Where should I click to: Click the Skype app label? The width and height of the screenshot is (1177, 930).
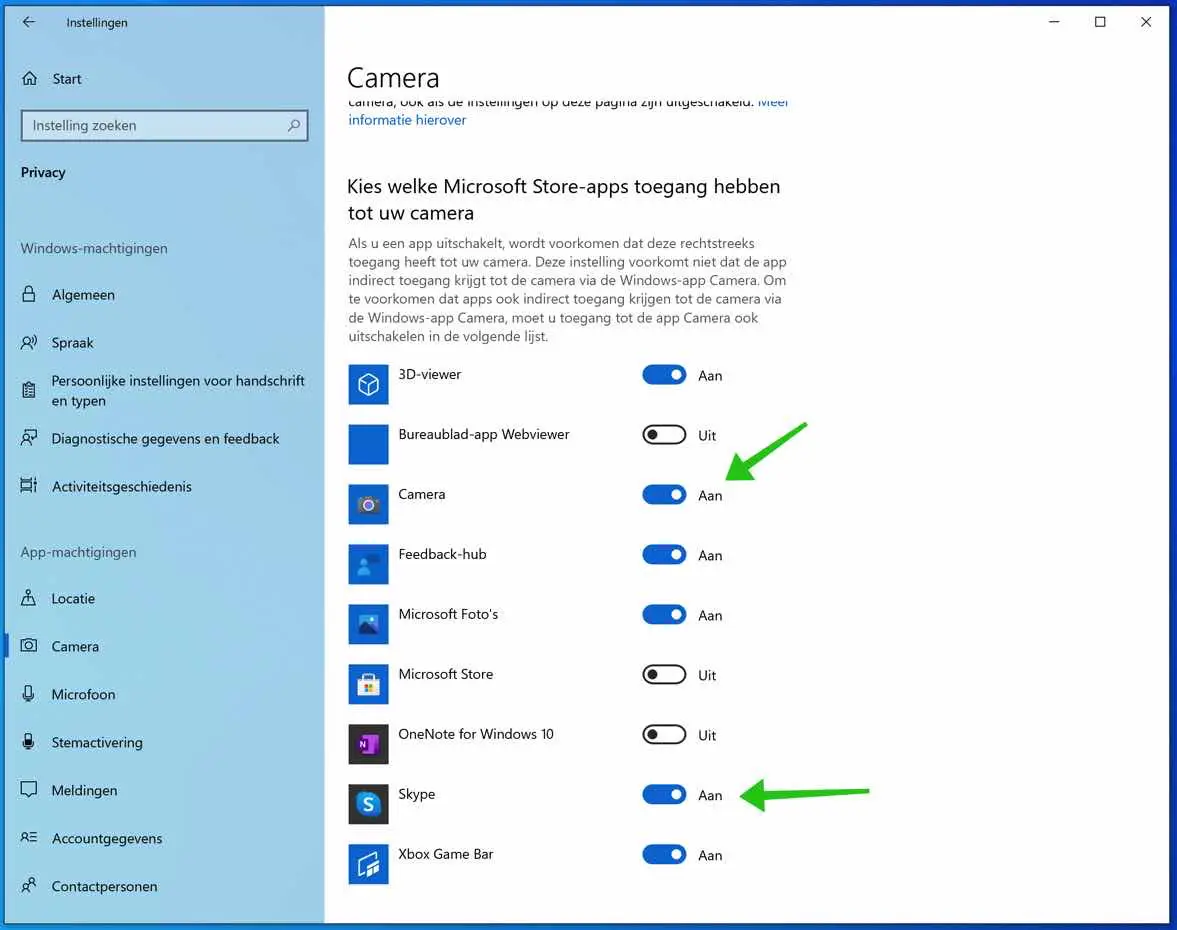tap(417, 794)
